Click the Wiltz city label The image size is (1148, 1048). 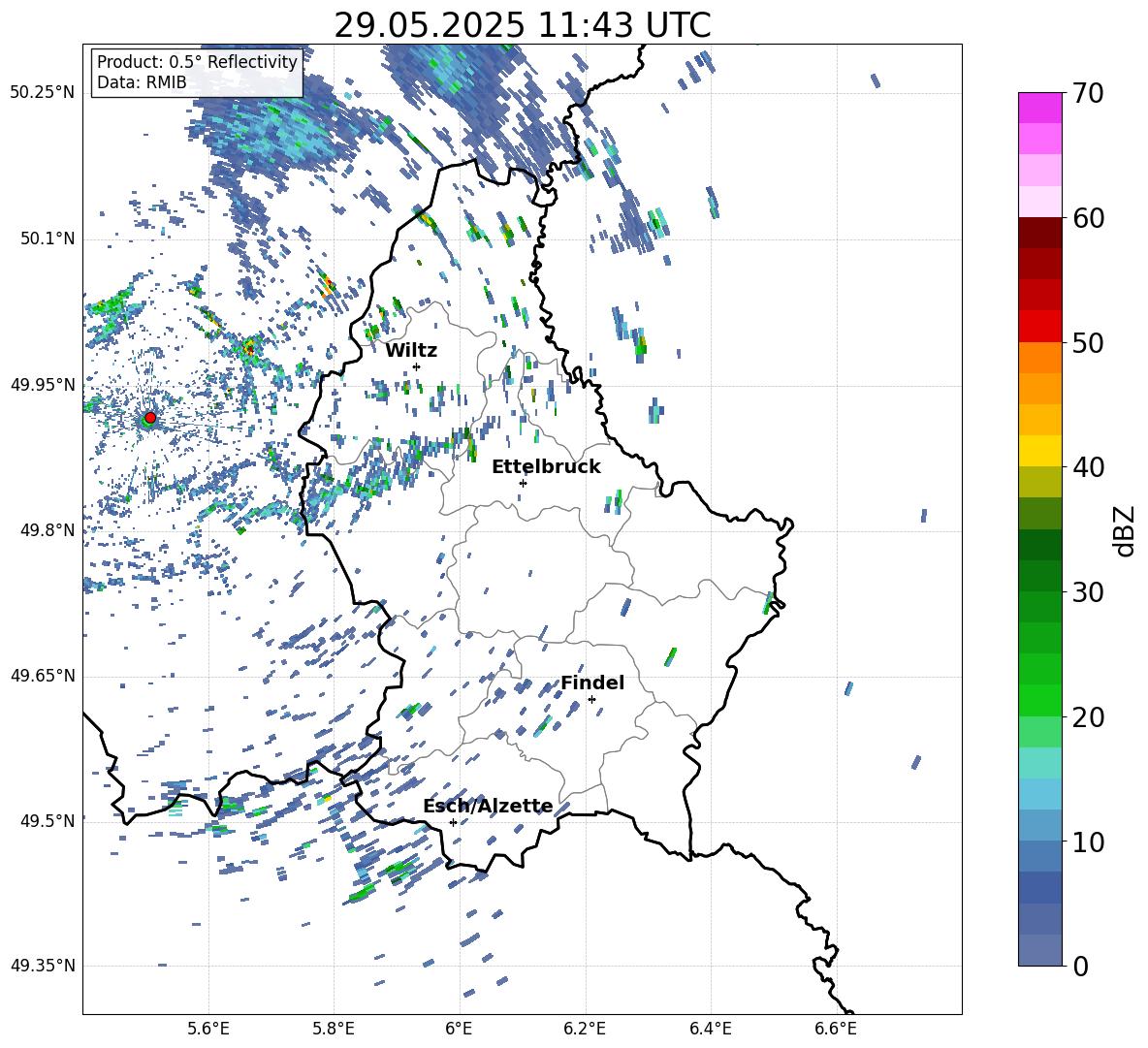pos(411,351)
